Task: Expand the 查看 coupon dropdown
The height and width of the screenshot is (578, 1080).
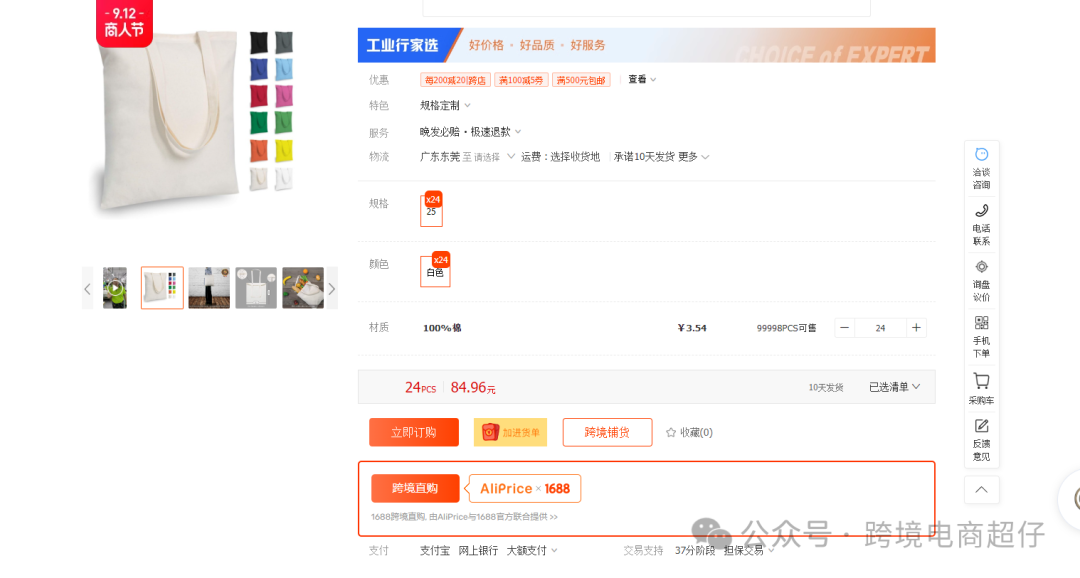Action: pos(638,79)
